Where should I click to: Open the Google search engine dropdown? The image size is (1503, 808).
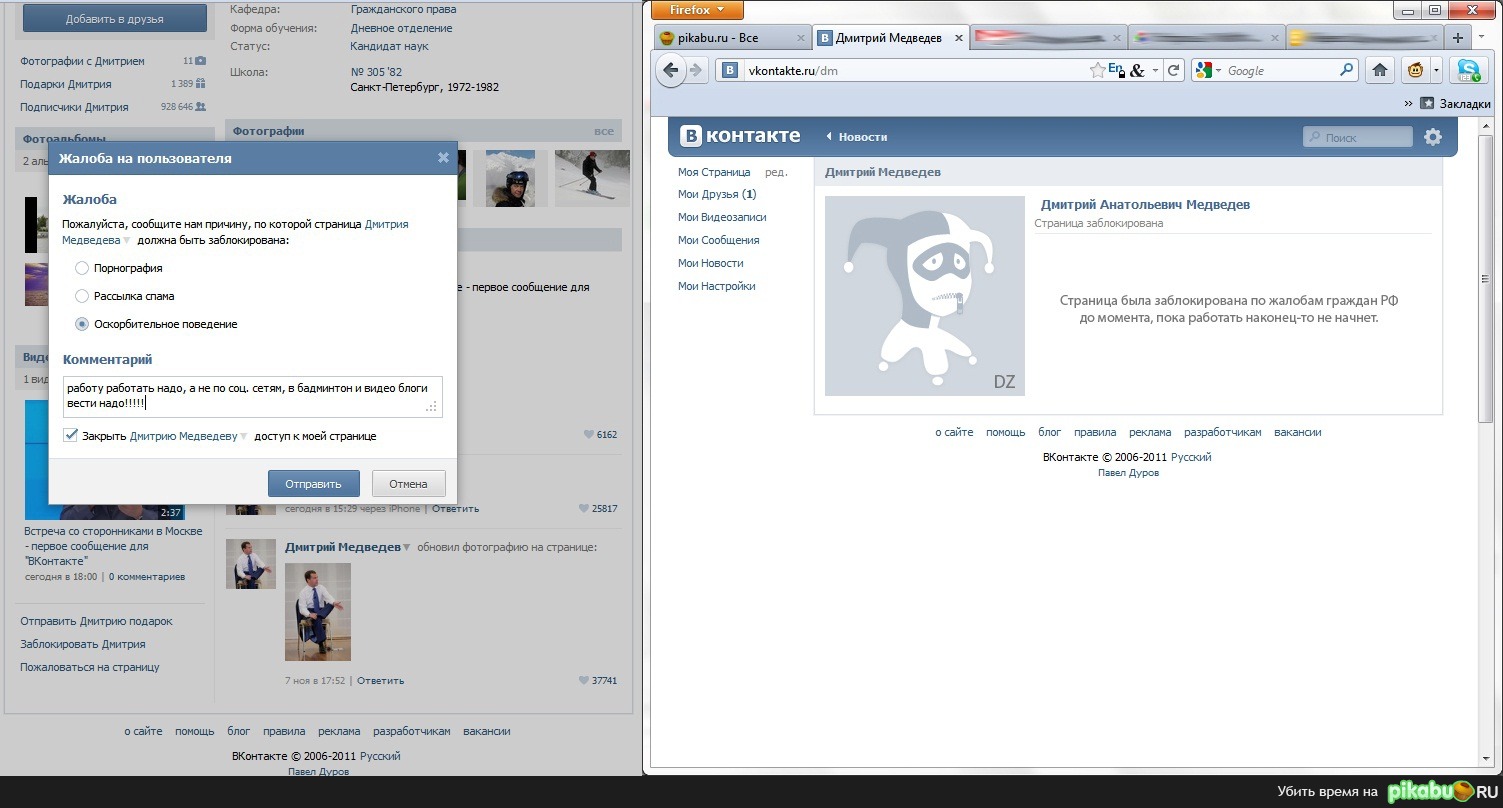1208,71
